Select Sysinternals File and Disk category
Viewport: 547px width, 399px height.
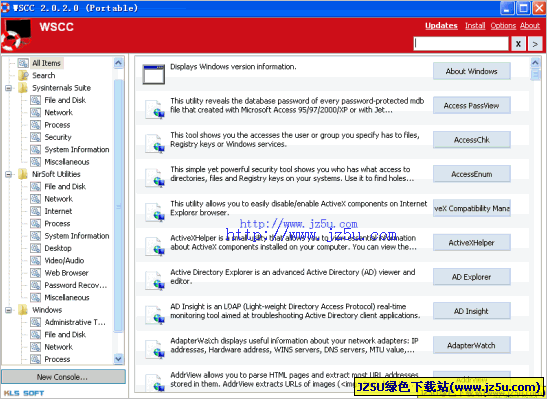(x=65, y=100)
